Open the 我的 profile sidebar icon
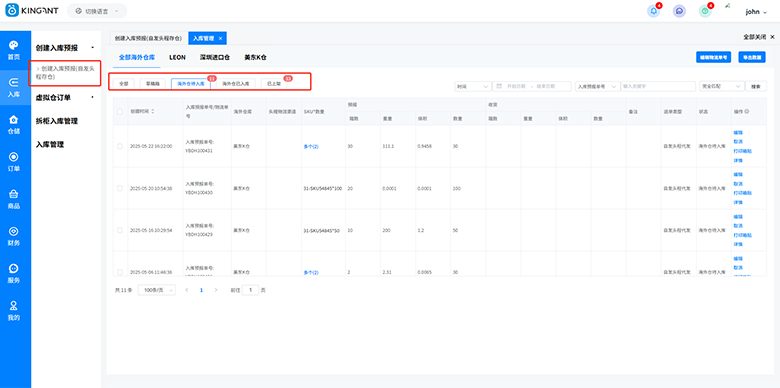 point(14,311)
